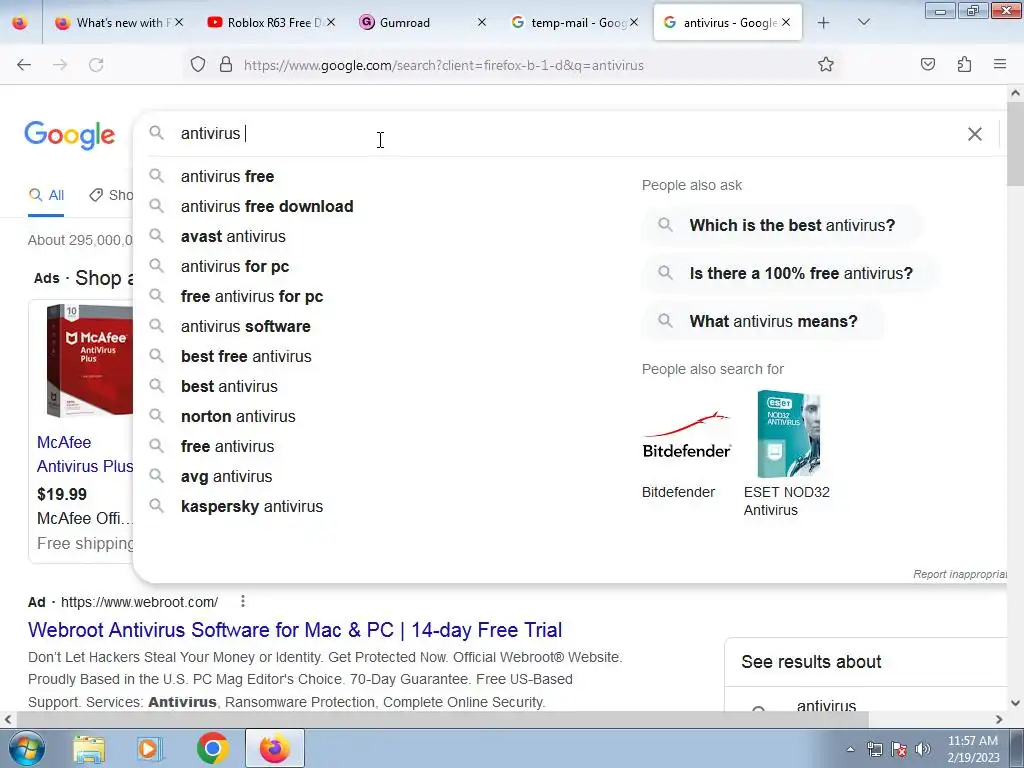Click the Windows Start orb
Image resolution: width=1024 pixels, height=768 pixels.
tap(27, 748)
